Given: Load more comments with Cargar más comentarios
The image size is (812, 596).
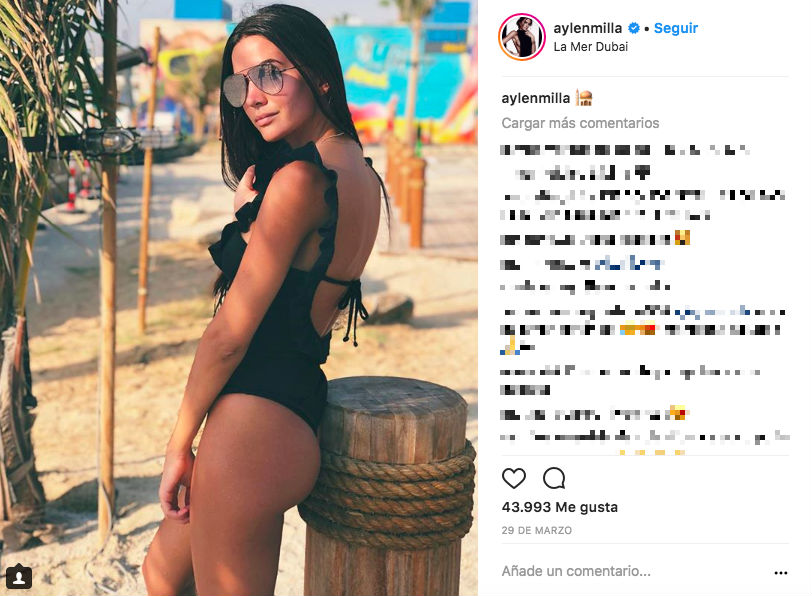Looking at the screenshot, I should (580, 123).
